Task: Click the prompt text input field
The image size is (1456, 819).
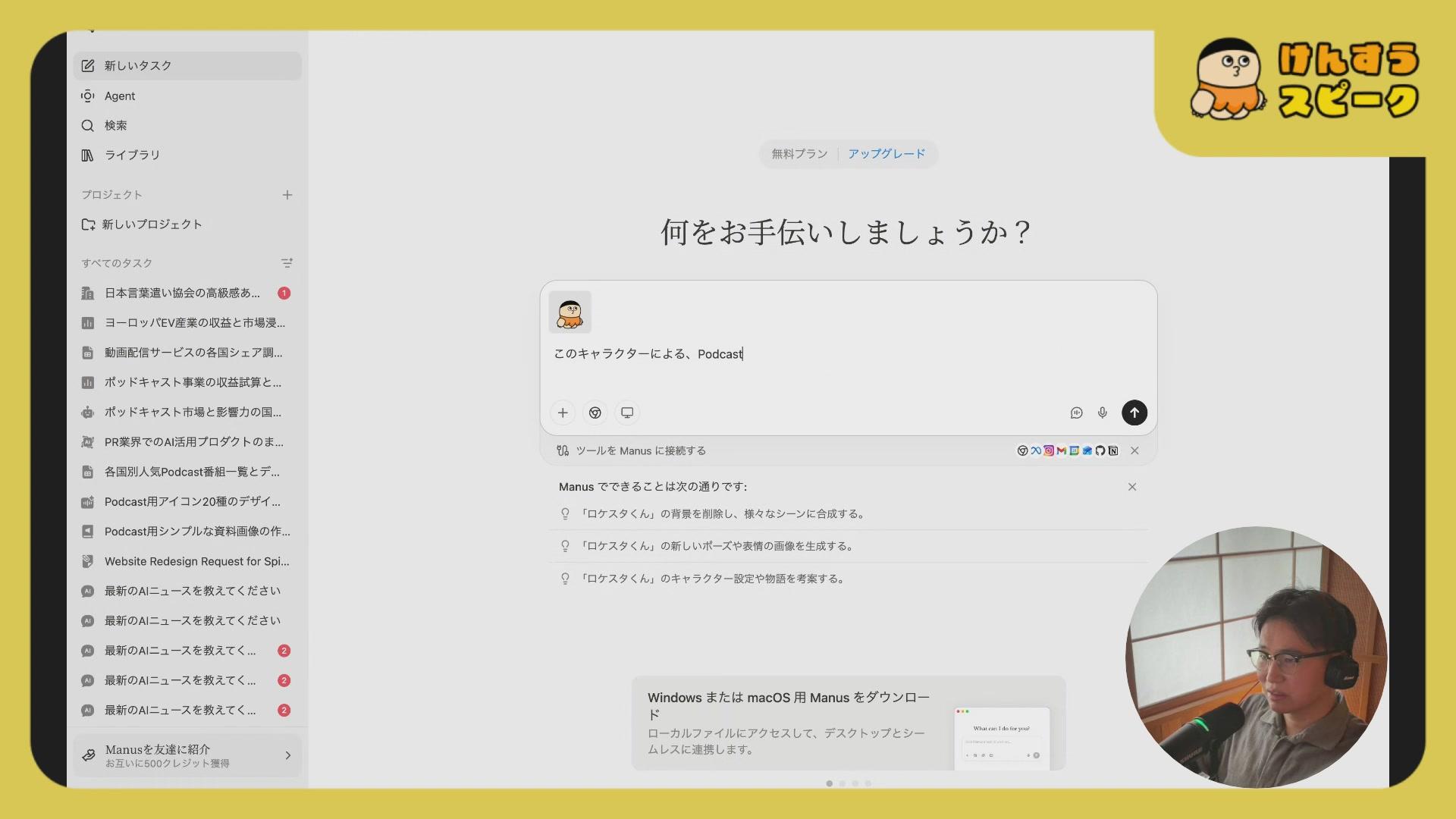Action: [758, 354]
